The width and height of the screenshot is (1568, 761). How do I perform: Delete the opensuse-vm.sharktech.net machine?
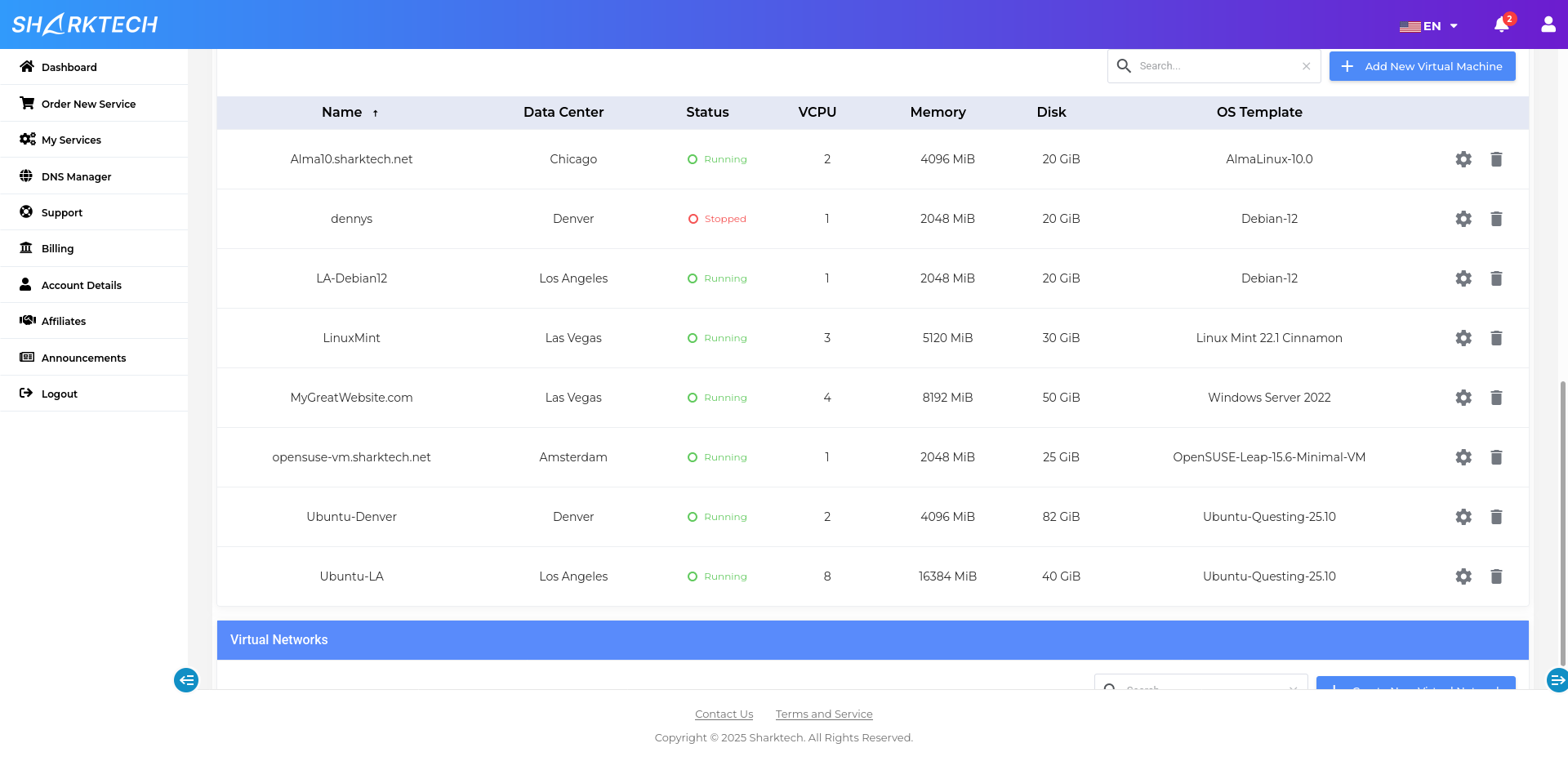coord(1496,457)
